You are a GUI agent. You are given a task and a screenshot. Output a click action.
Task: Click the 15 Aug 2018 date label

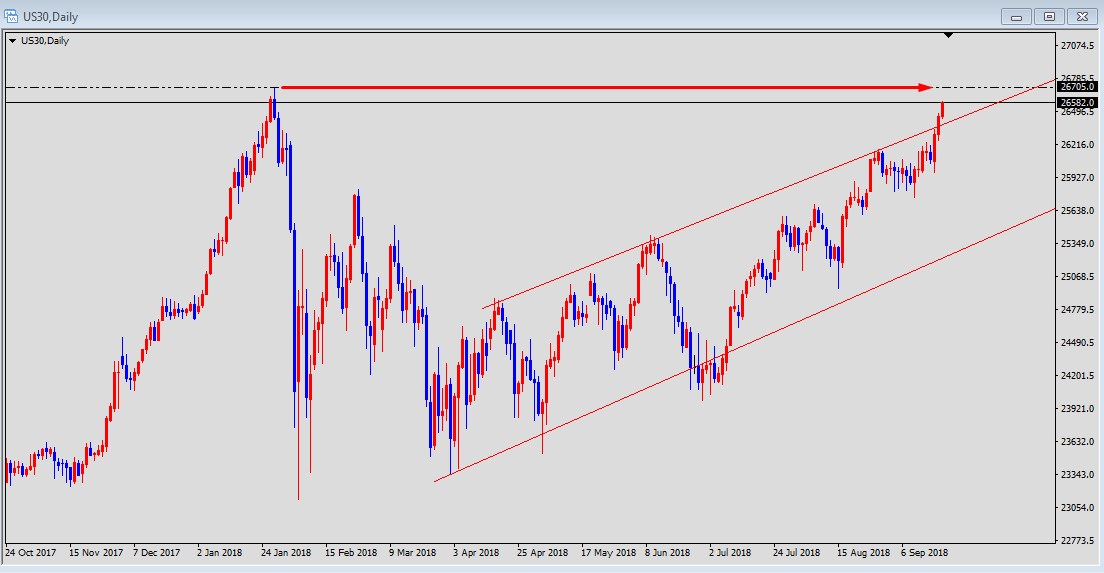863,553
